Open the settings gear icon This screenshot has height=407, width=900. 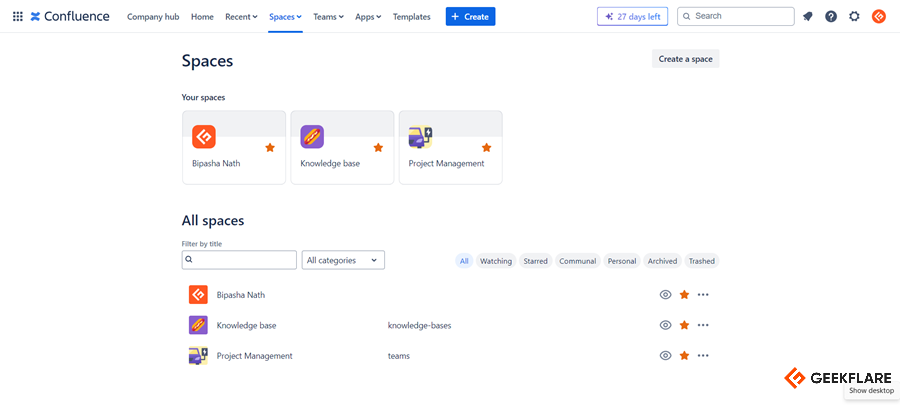pos(854,17)
